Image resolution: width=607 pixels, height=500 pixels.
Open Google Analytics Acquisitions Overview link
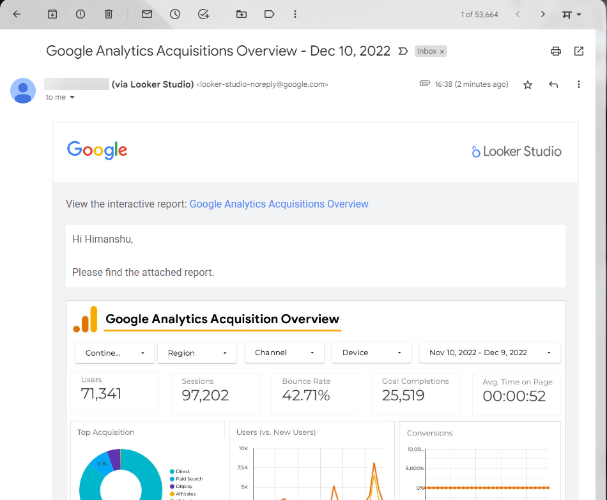[x=279, y=204]
